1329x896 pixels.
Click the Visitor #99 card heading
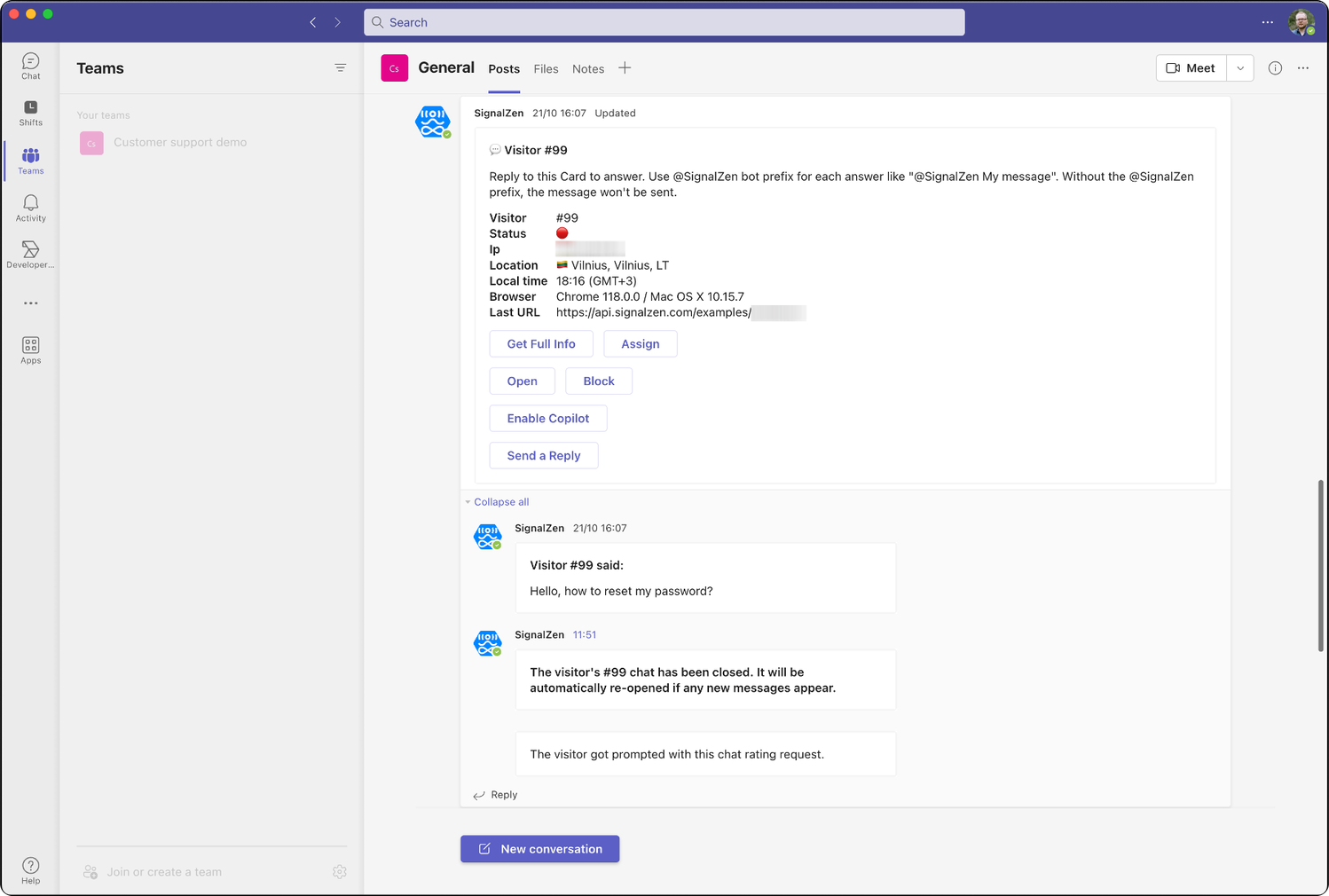(x=536, y=150)
